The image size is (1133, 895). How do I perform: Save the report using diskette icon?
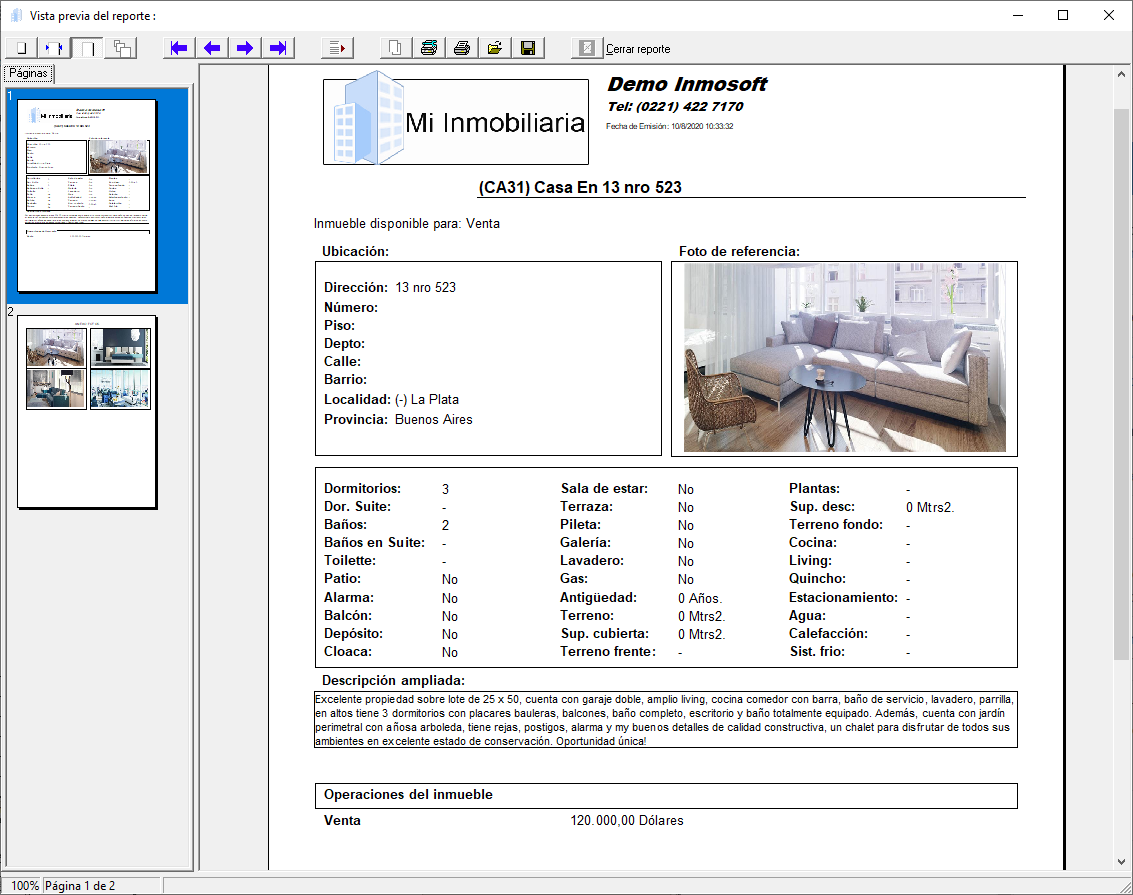(x=528, y=47)
